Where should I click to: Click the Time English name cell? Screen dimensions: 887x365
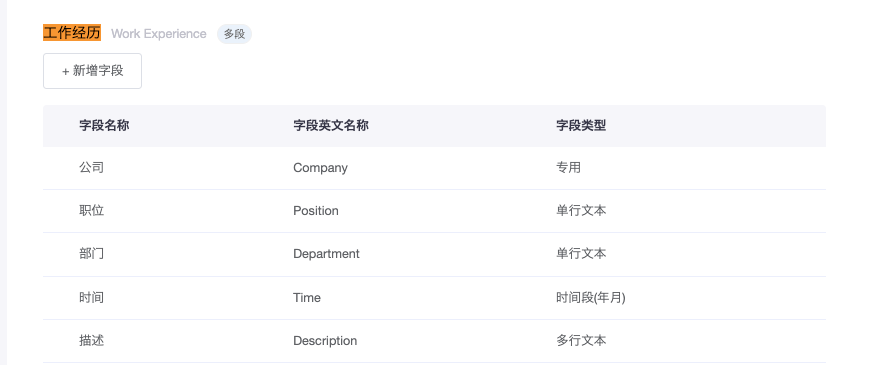pos(307,298)
